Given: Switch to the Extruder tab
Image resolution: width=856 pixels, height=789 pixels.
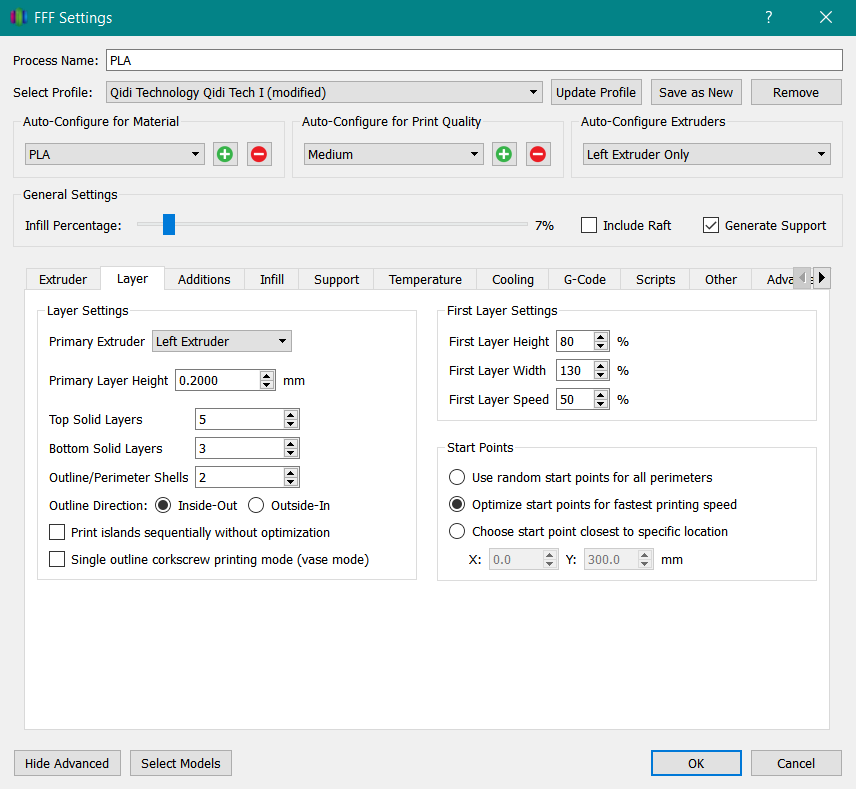Looking at the screenshot, I should (x=63, y=280).
